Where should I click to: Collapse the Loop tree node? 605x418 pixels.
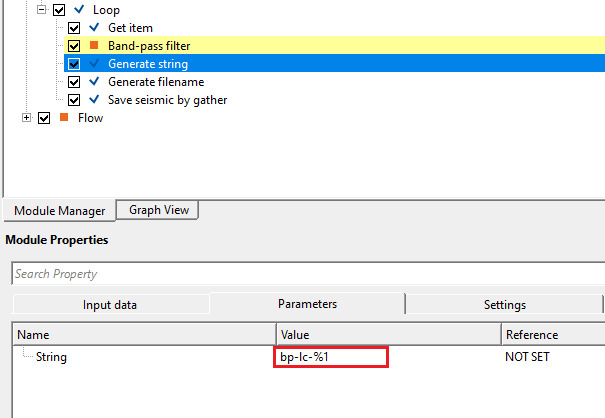42,10
